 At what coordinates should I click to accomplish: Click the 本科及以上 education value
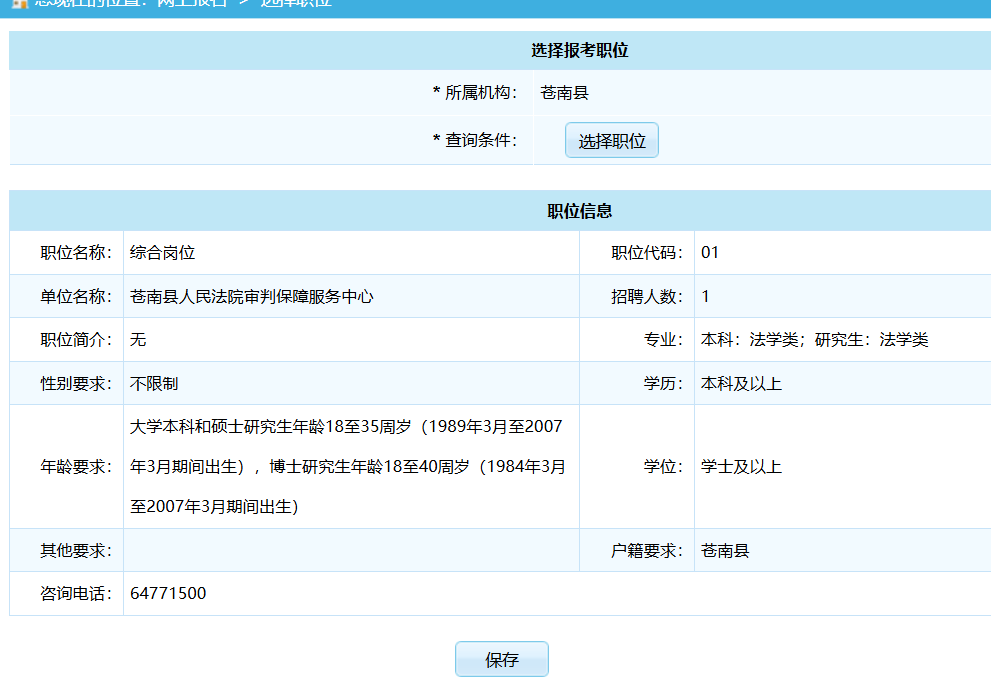click(x=741, y=384)
